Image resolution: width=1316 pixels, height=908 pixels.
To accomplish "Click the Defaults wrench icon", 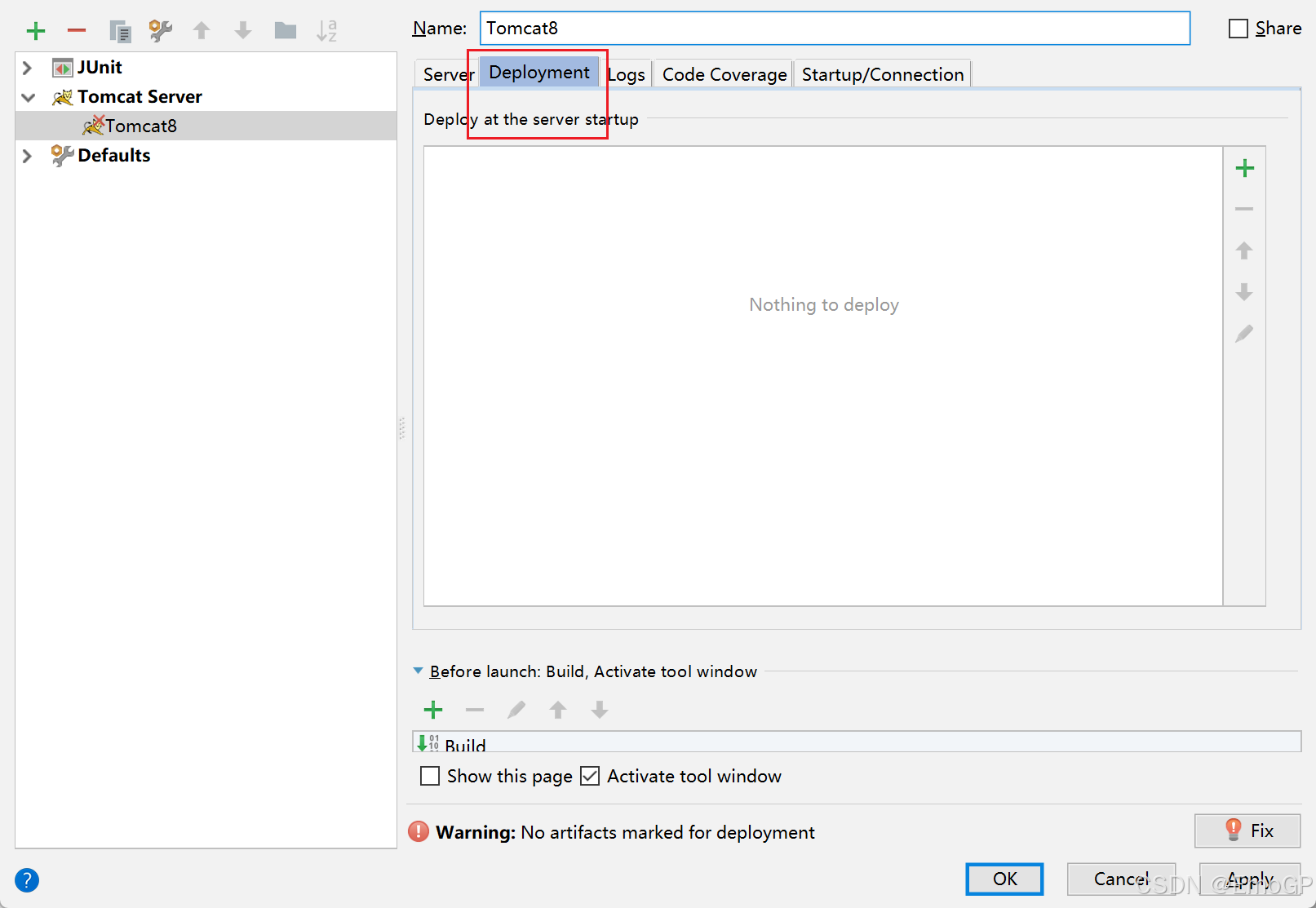I will pos(62,155).
